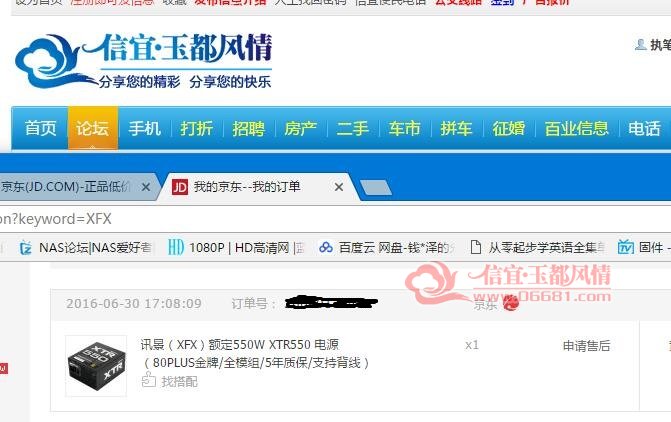
Task: Click the order timestamp 2016-06-30 17:08:09
Action: pyautogui.click(x=134, y=303)
